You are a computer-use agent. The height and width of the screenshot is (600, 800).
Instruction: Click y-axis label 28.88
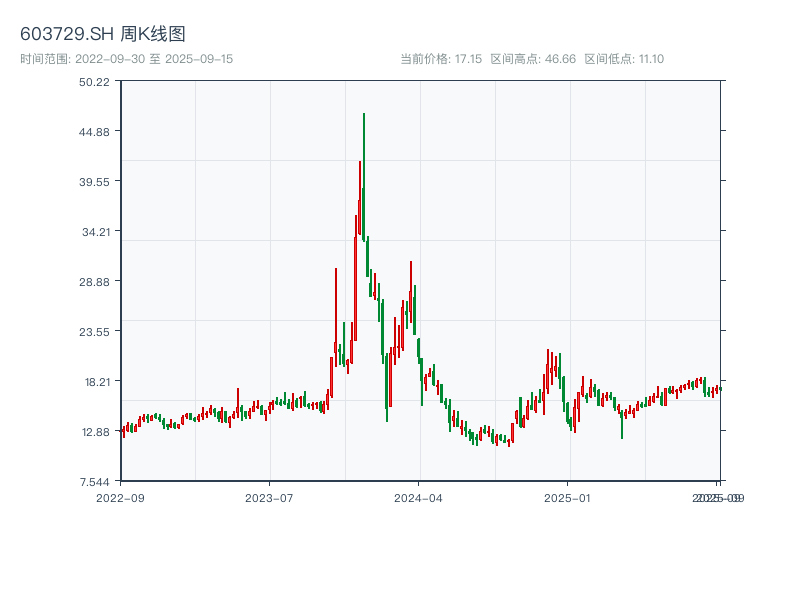[x=94, y=282]
